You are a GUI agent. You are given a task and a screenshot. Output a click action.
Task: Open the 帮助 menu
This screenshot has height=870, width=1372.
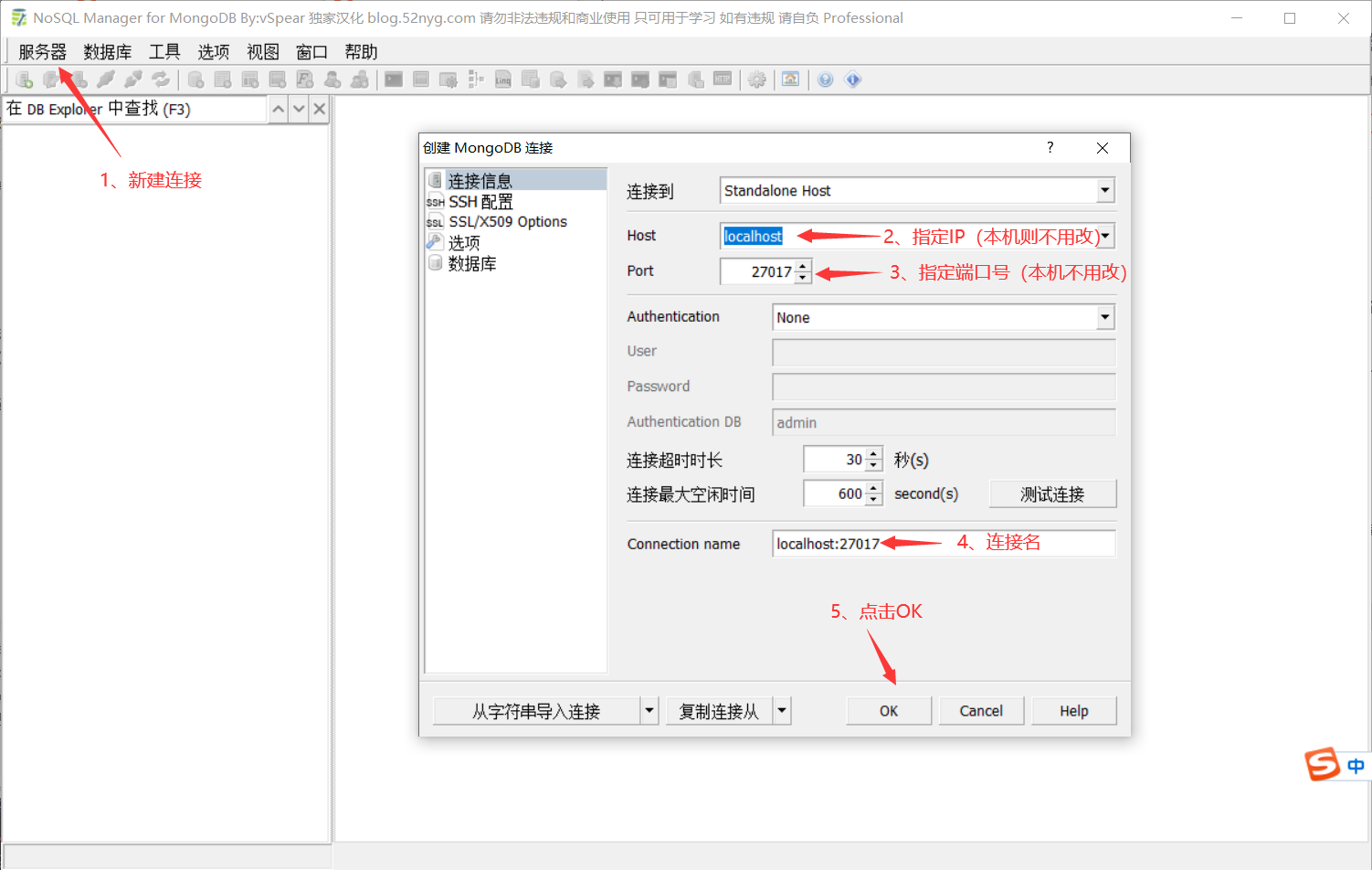click(361, 52)
